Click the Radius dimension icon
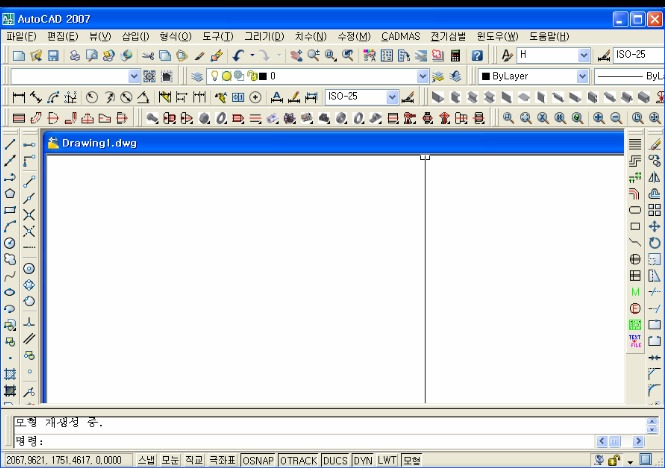Screen dimensions: 665x468 [x=92, y=97]
